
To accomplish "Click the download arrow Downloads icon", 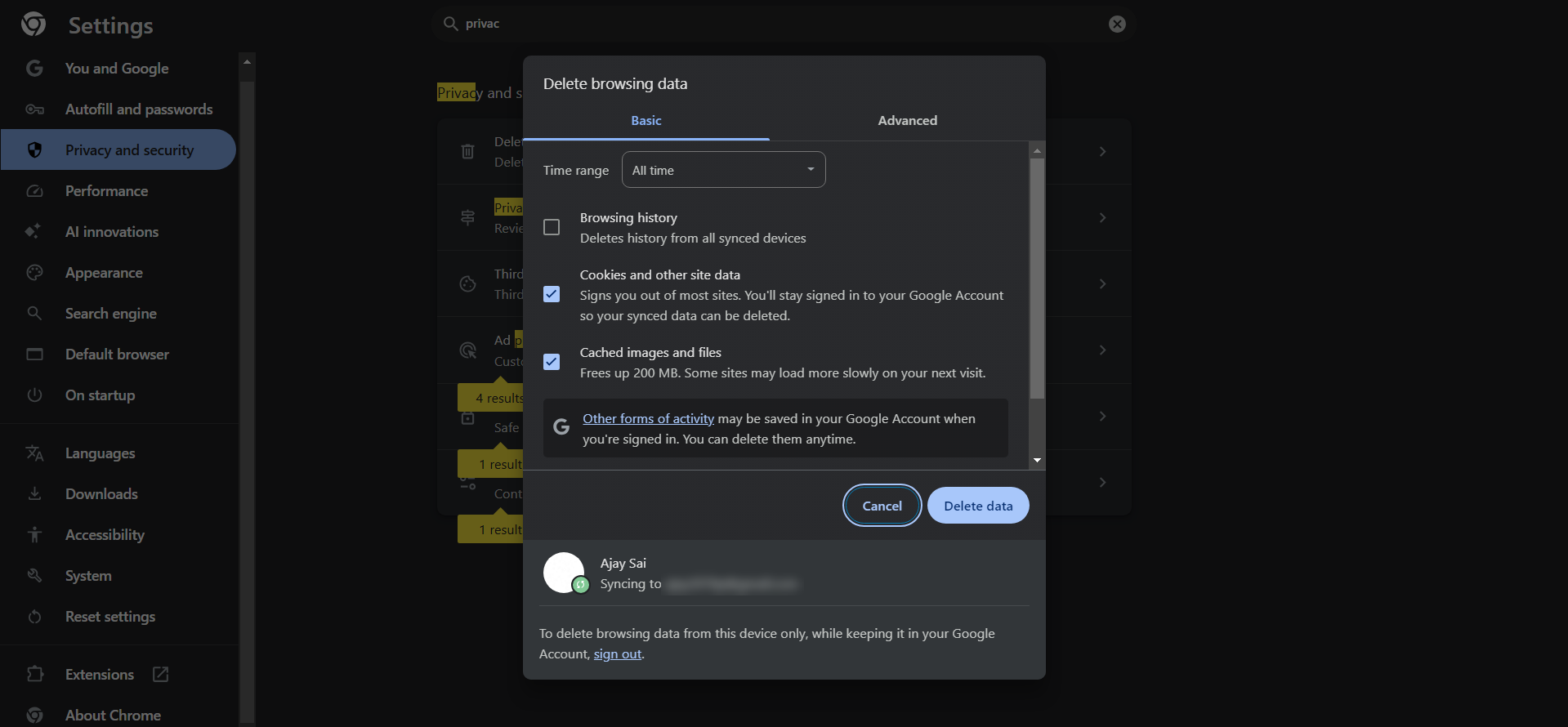I will pos(34,494).
